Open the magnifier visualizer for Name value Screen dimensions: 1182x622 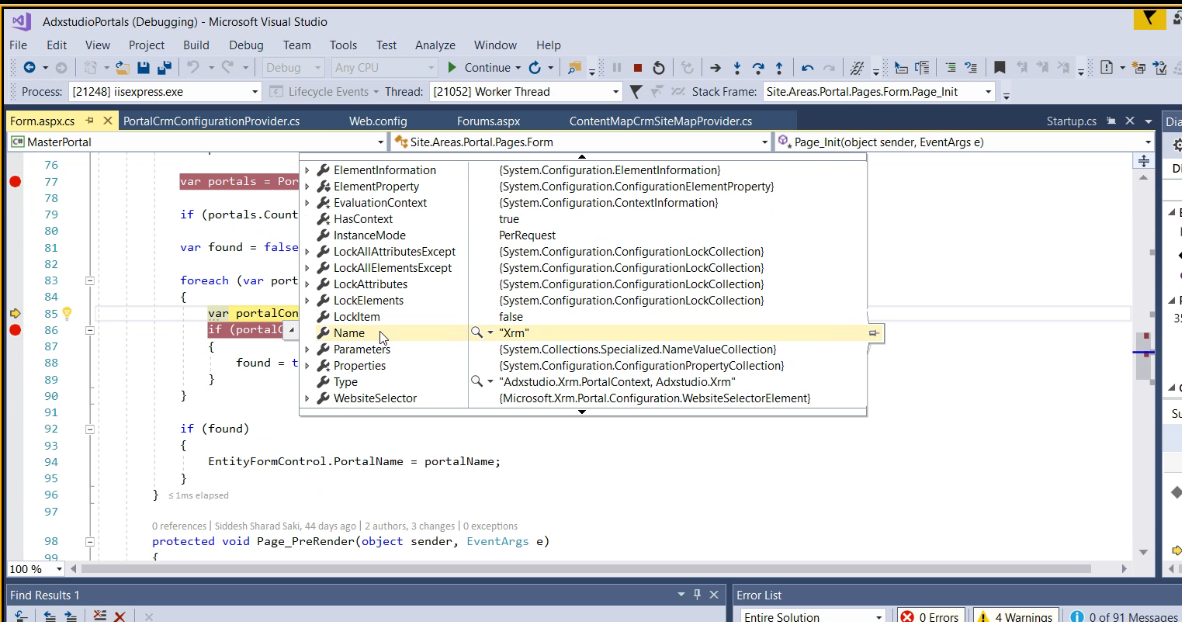tap(476, 332)
